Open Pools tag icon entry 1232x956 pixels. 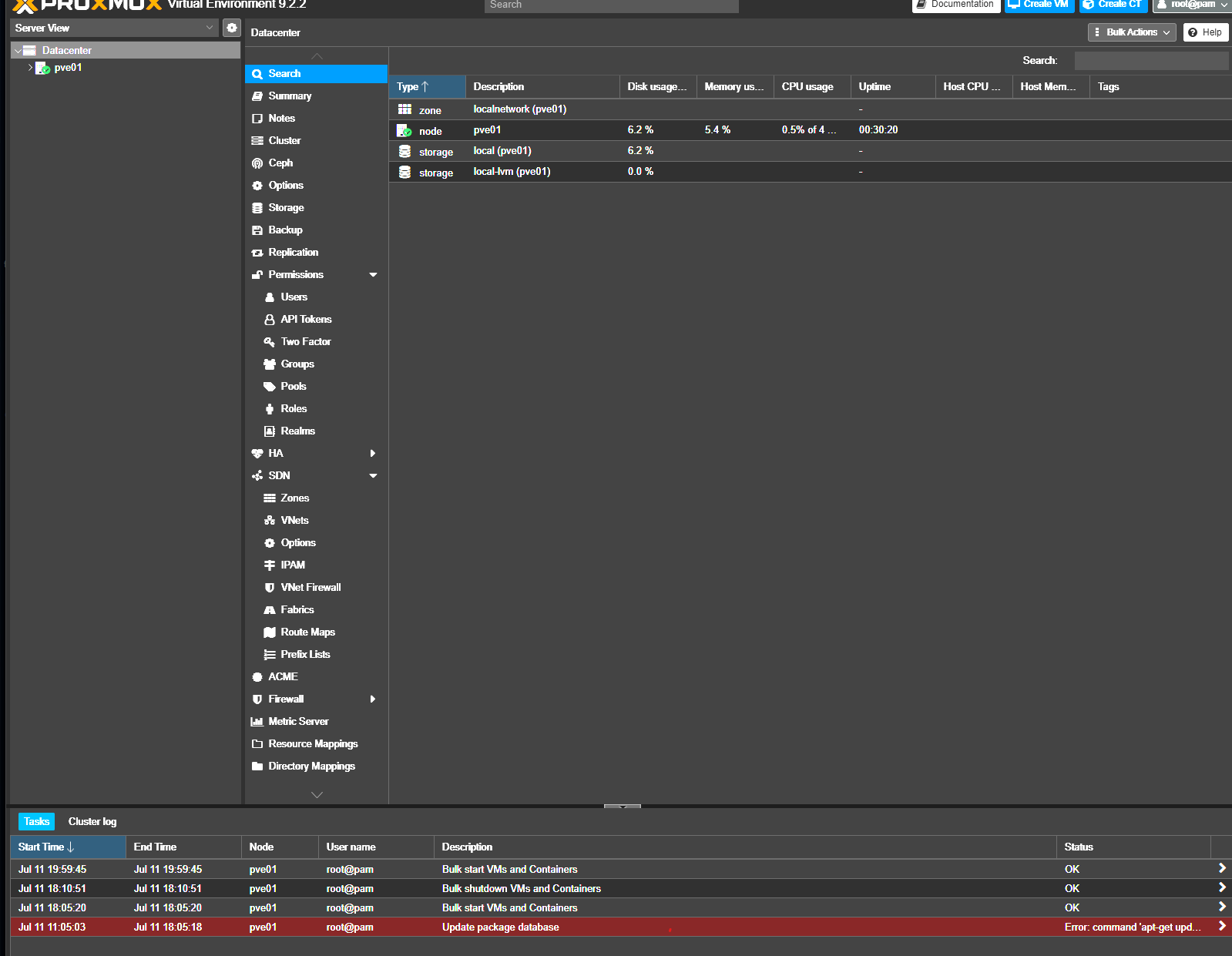[316, 386]
